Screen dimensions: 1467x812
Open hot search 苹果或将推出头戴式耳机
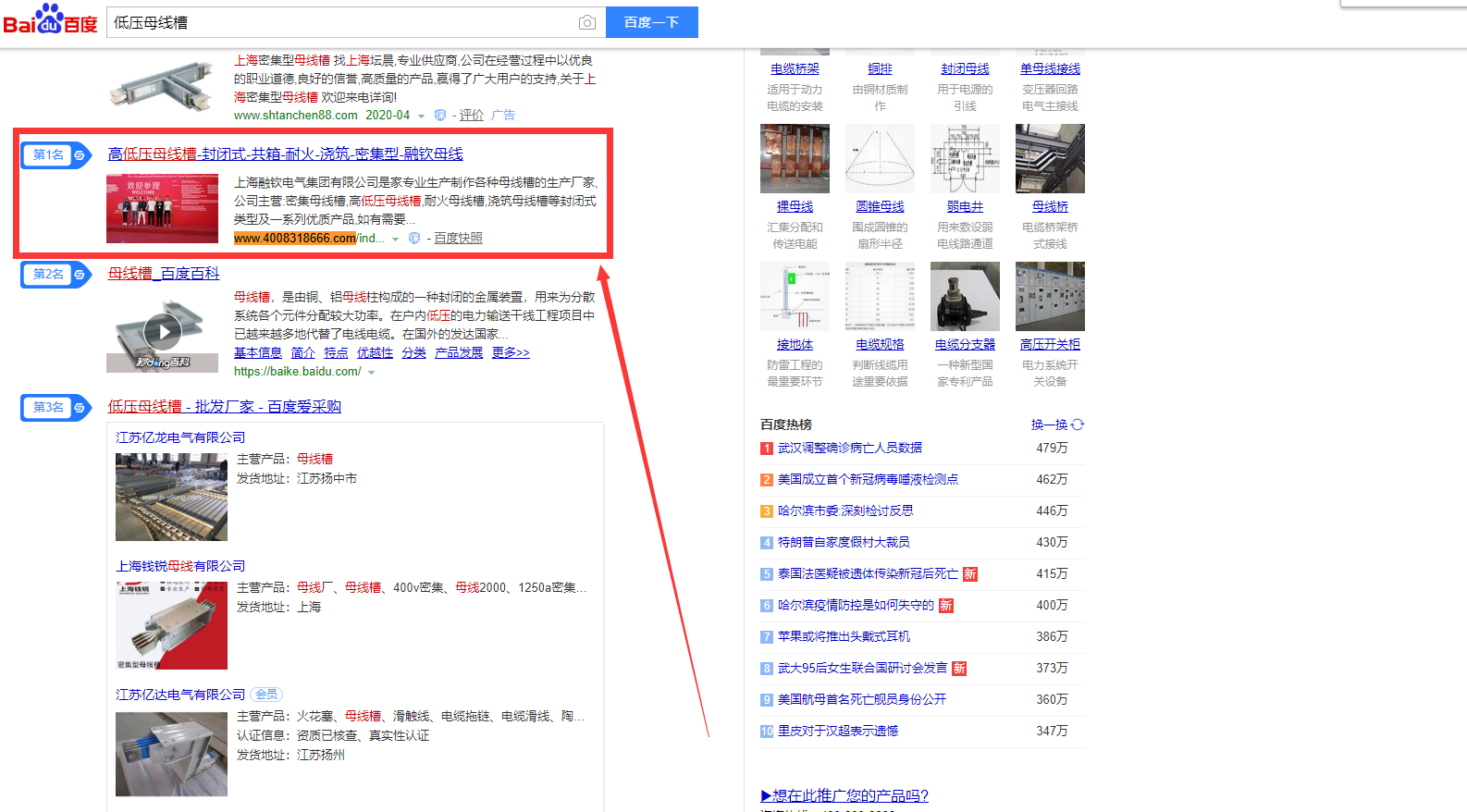pos(844,636)
